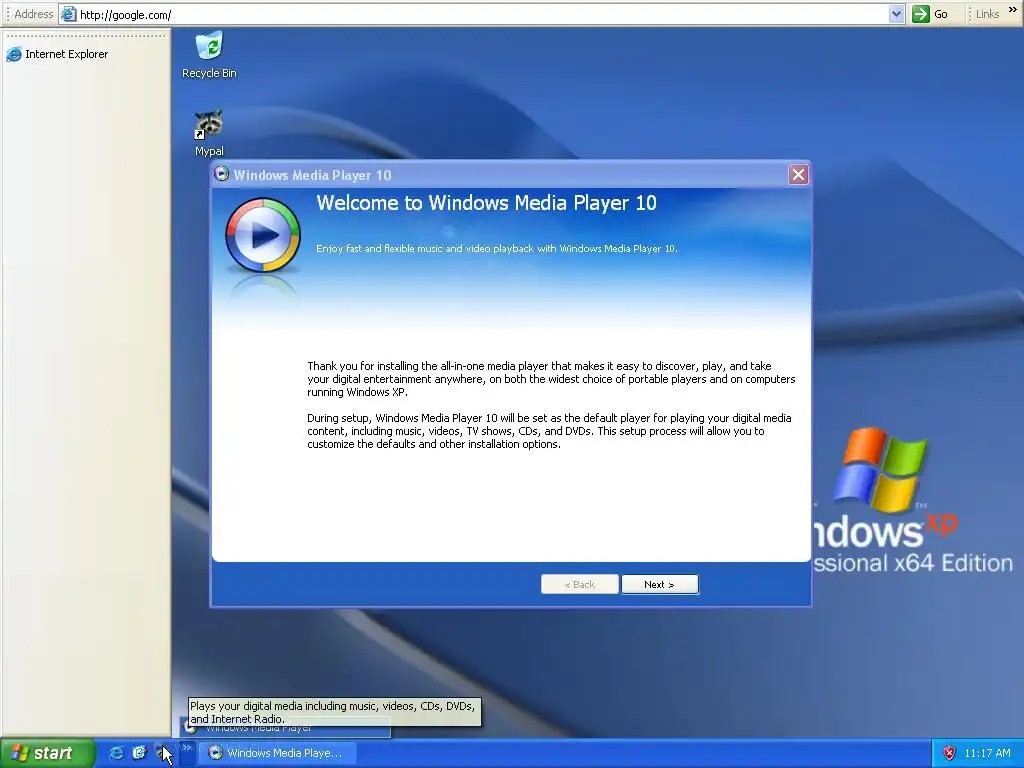Image resolution: width=1024 pixels, height=768 pixels.
Task: Click the title bar icon of the setup dialog
Action: click(222, 174)
